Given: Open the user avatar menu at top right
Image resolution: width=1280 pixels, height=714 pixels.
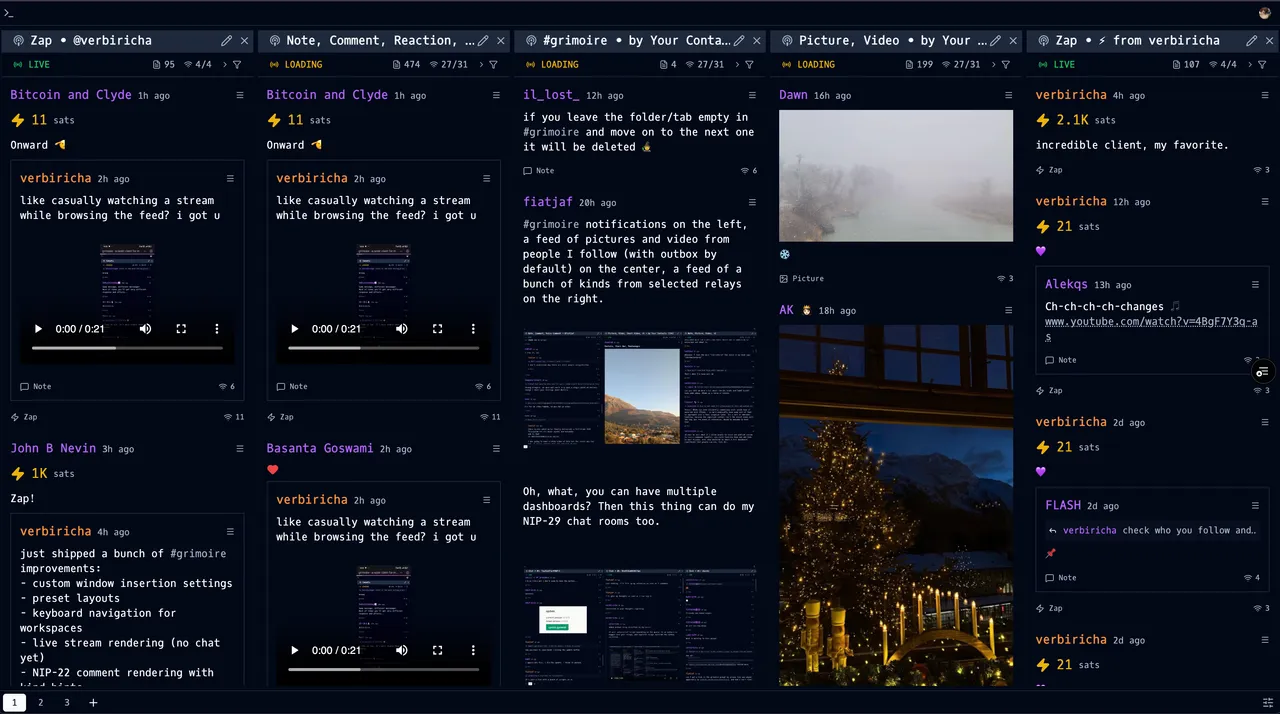Looking at the screenshot, I should tap(1265, 13).
